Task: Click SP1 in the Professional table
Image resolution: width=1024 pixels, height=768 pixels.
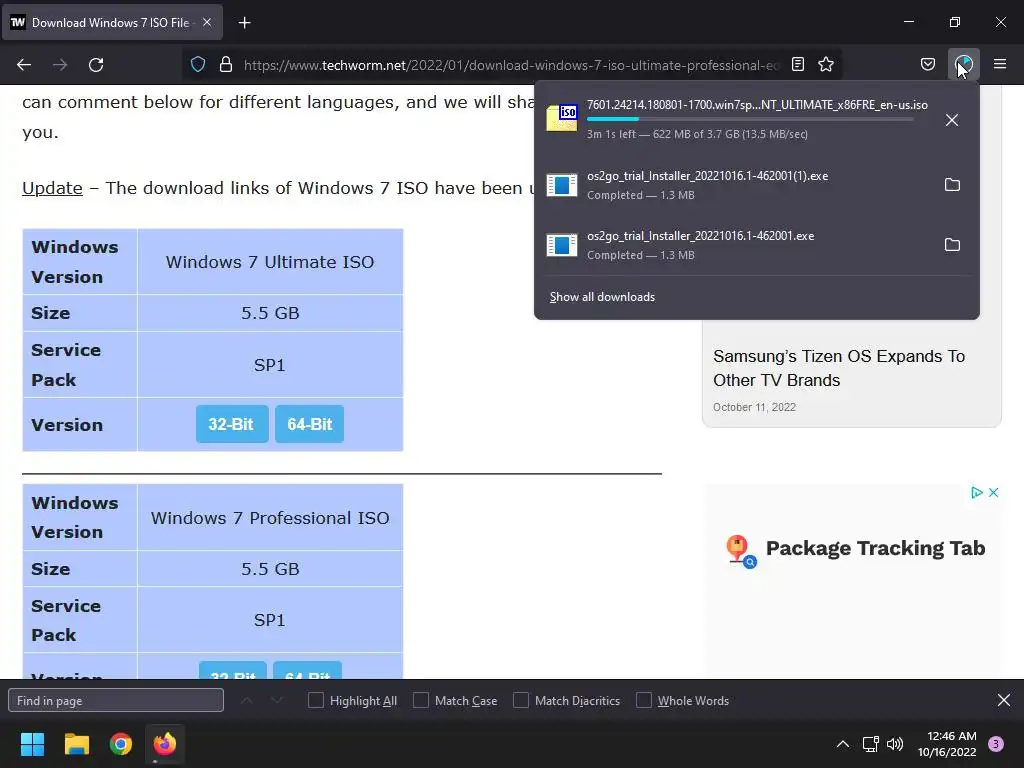Action: pos(270,620)
